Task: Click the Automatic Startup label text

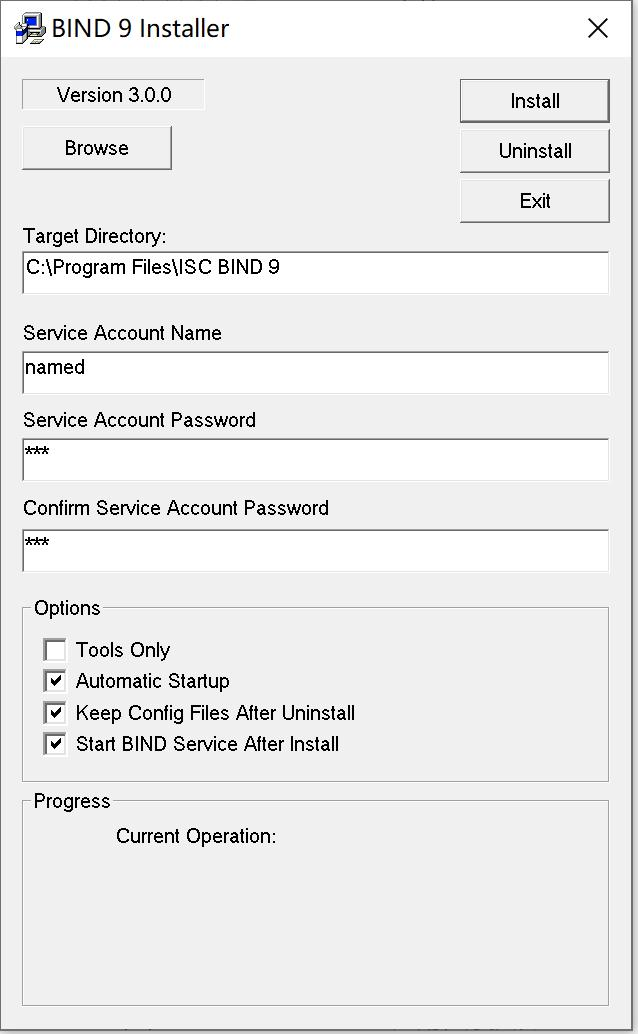Action: tap(152, 681)
